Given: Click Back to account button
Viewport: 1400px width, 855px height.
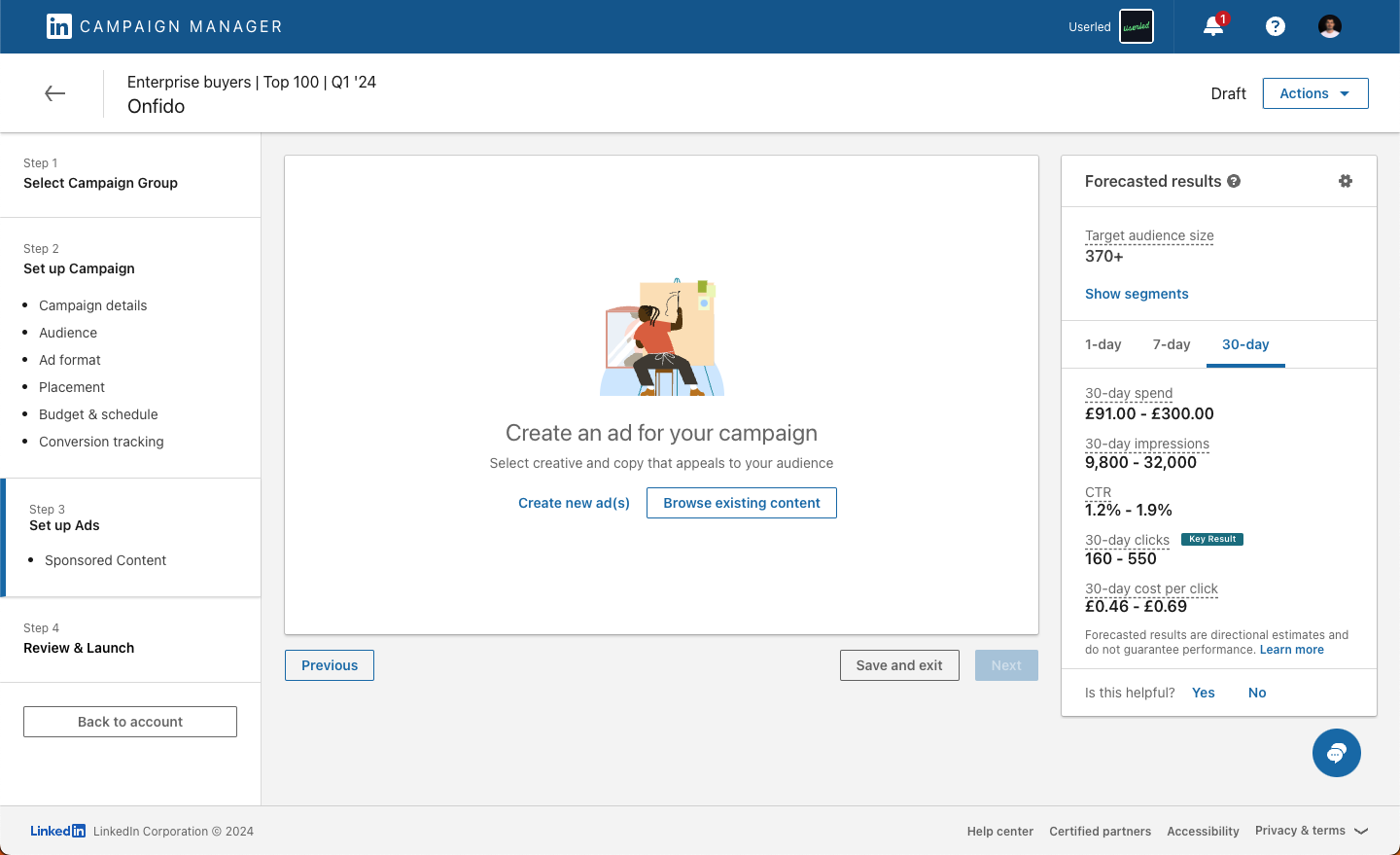Looking at the screenshot, I should pyautogui.click(x=130, y=722).
